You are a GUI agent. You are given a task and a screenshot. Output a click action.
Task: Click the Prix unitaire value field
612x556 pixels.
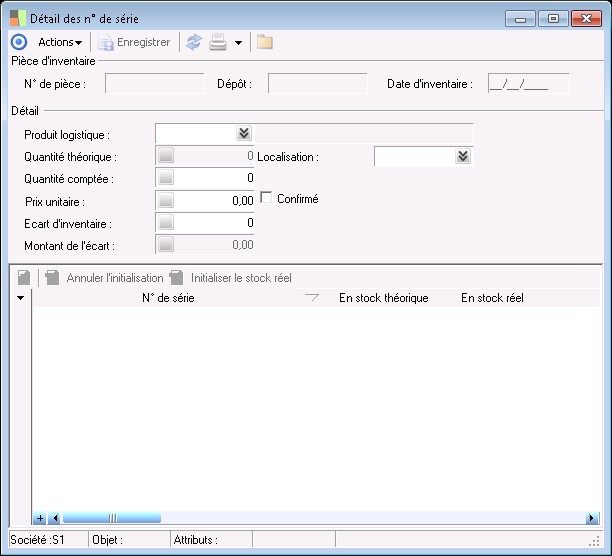point(214,201)
